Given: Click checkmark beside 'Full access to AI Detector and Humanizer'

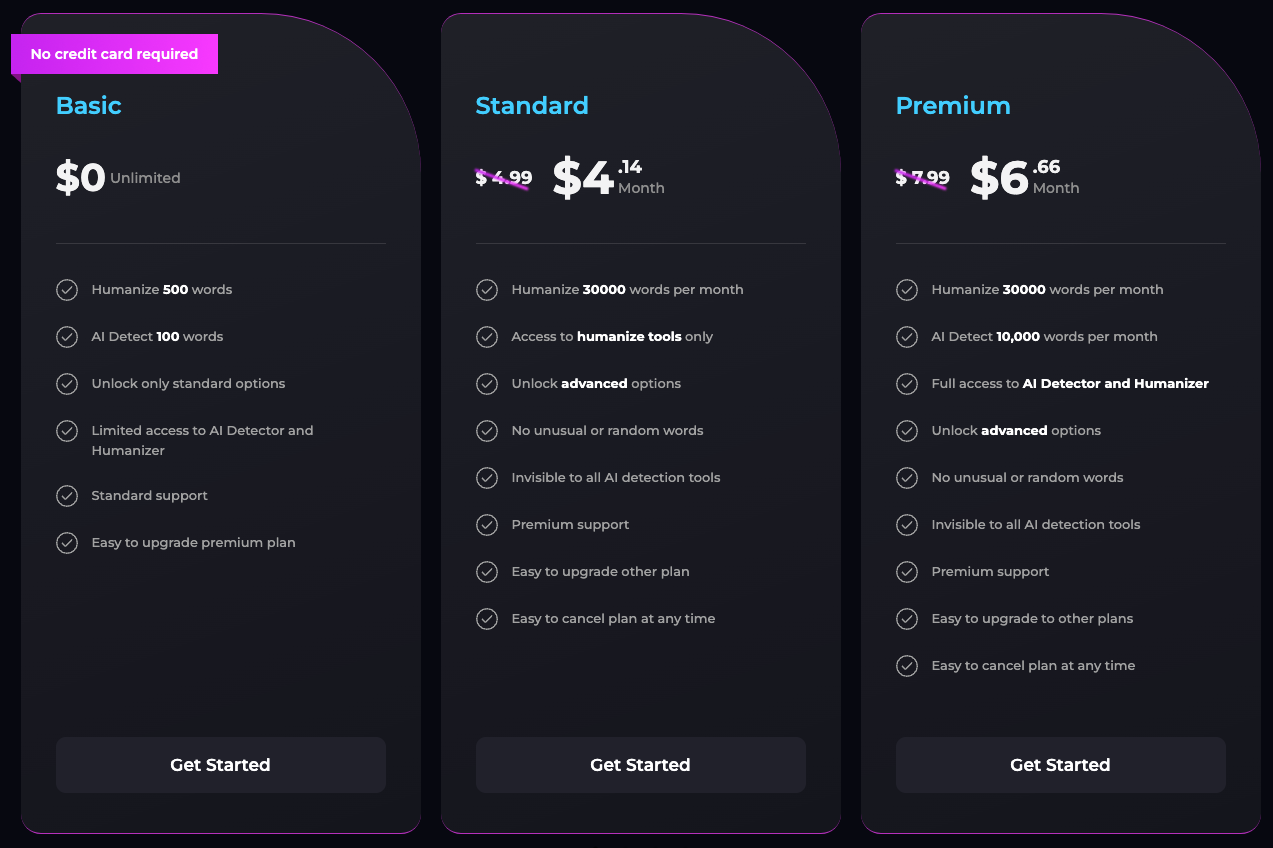Looking at the screenshot, I should pos(907,384).
